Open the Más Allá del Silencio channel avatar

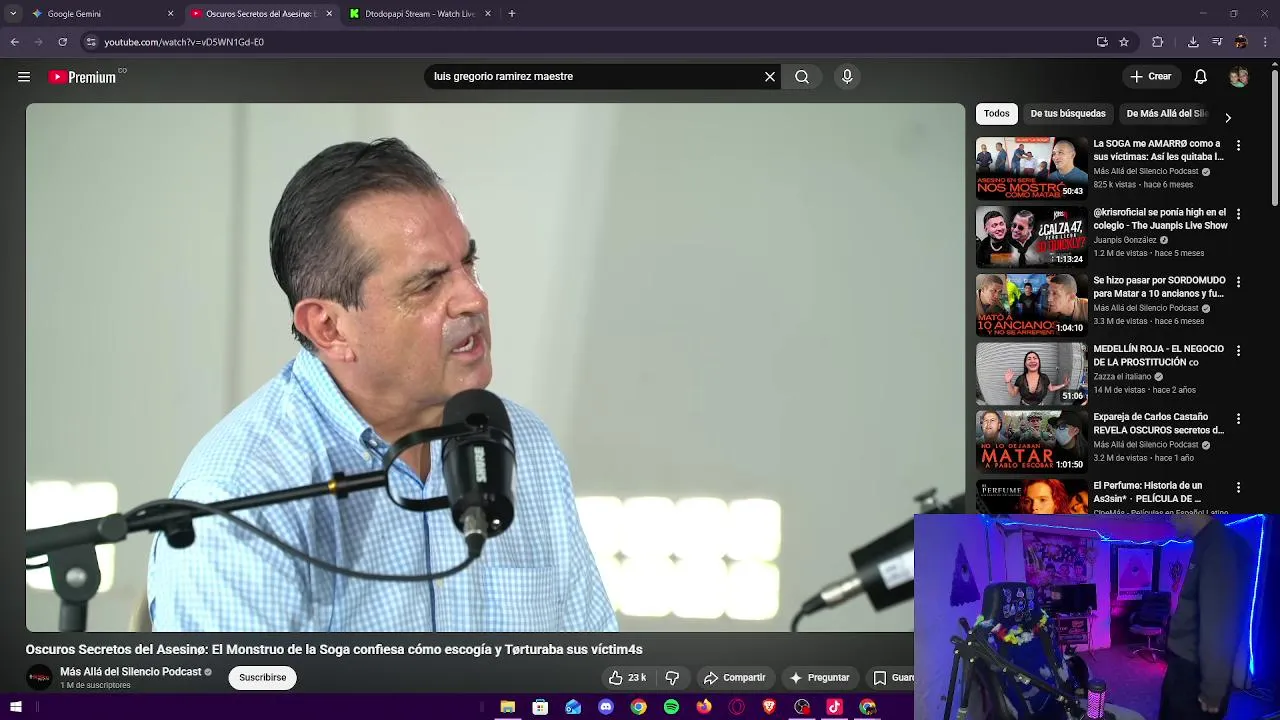pos(39,678)
